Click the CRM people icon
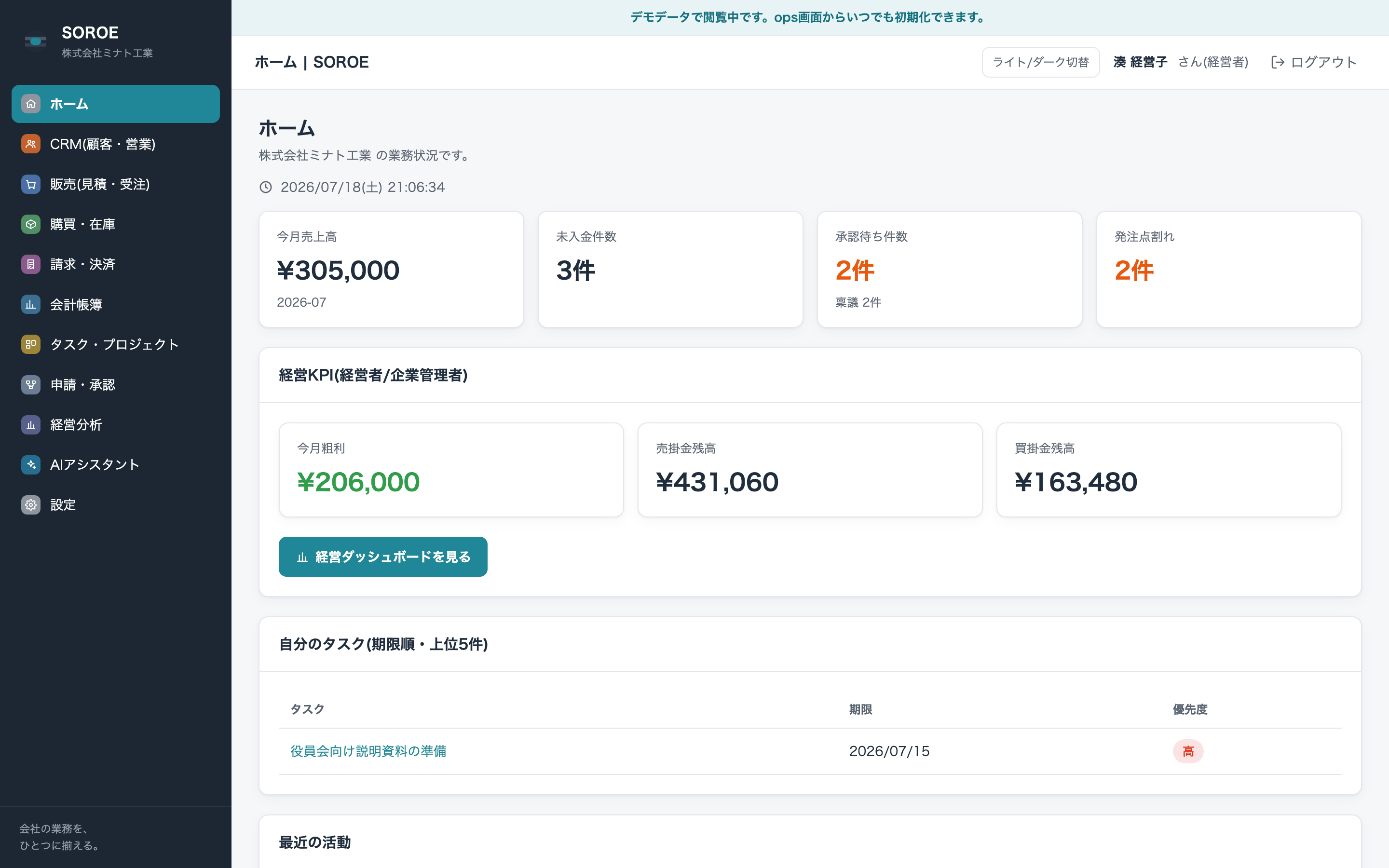The image size is (1389, 868). [31, 144]
